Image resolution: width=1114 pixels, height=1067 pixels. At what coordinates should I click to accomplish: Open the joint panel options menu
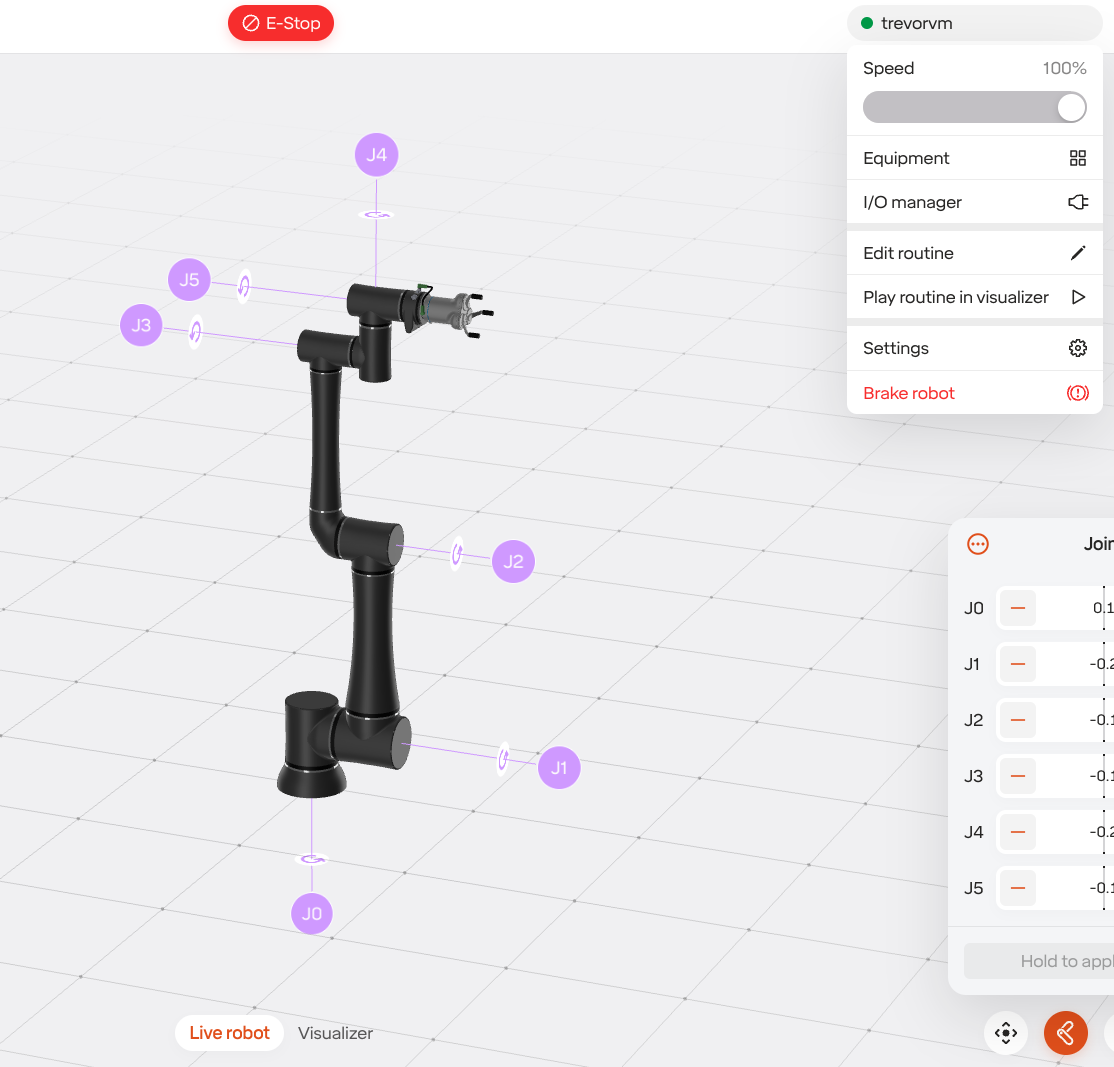[978, 544]
